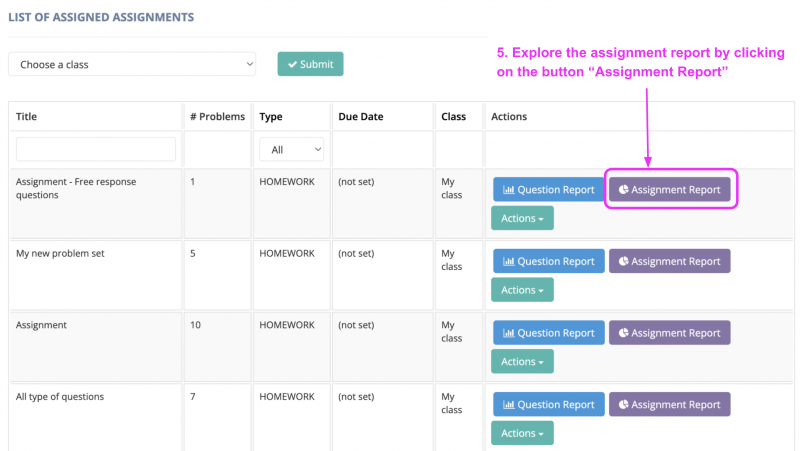Click the checkmark icon on the Submit button

click(x=292, y=64)
